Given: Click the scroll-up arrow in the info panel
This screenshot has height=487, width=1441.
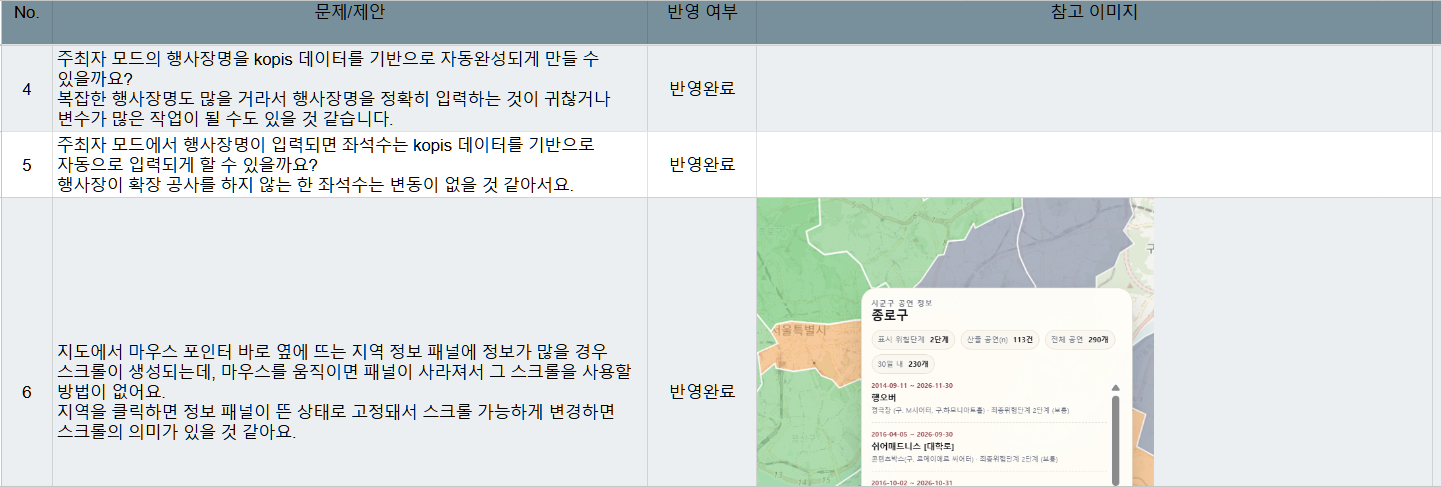Looking at the screenshot, I should (1115, 388).
